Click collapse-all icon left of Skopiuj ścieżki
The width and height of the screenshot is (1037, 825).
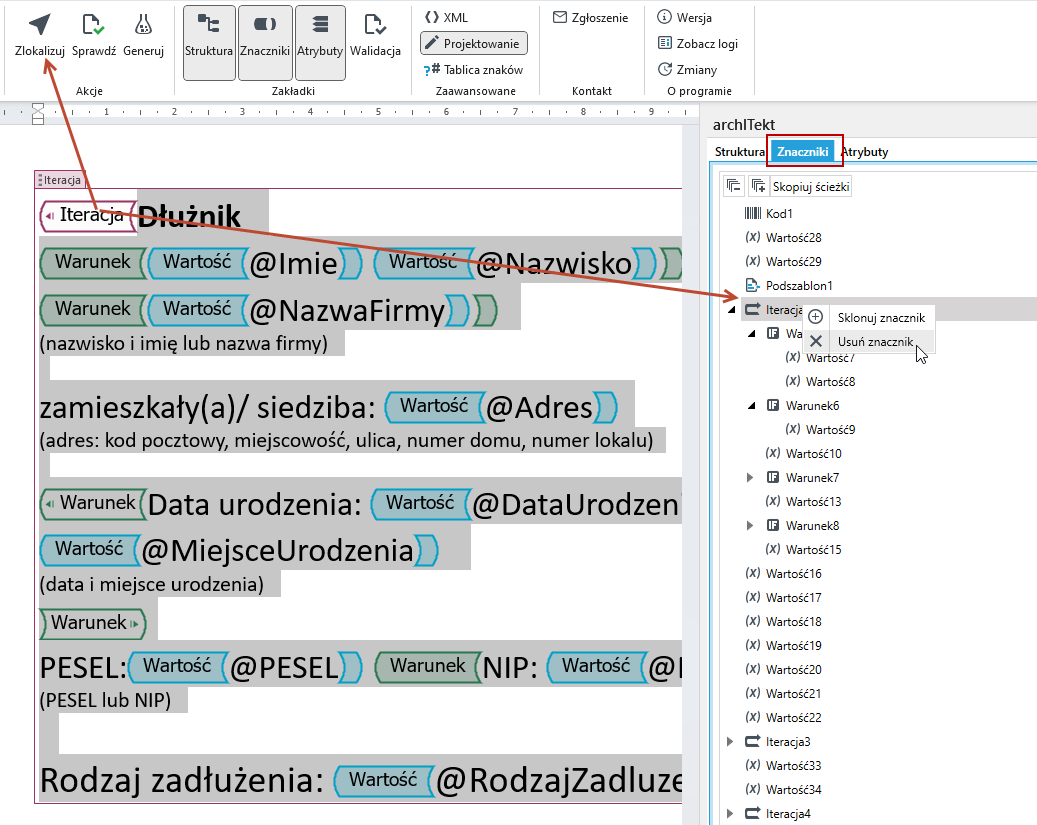tap(733, 187)
